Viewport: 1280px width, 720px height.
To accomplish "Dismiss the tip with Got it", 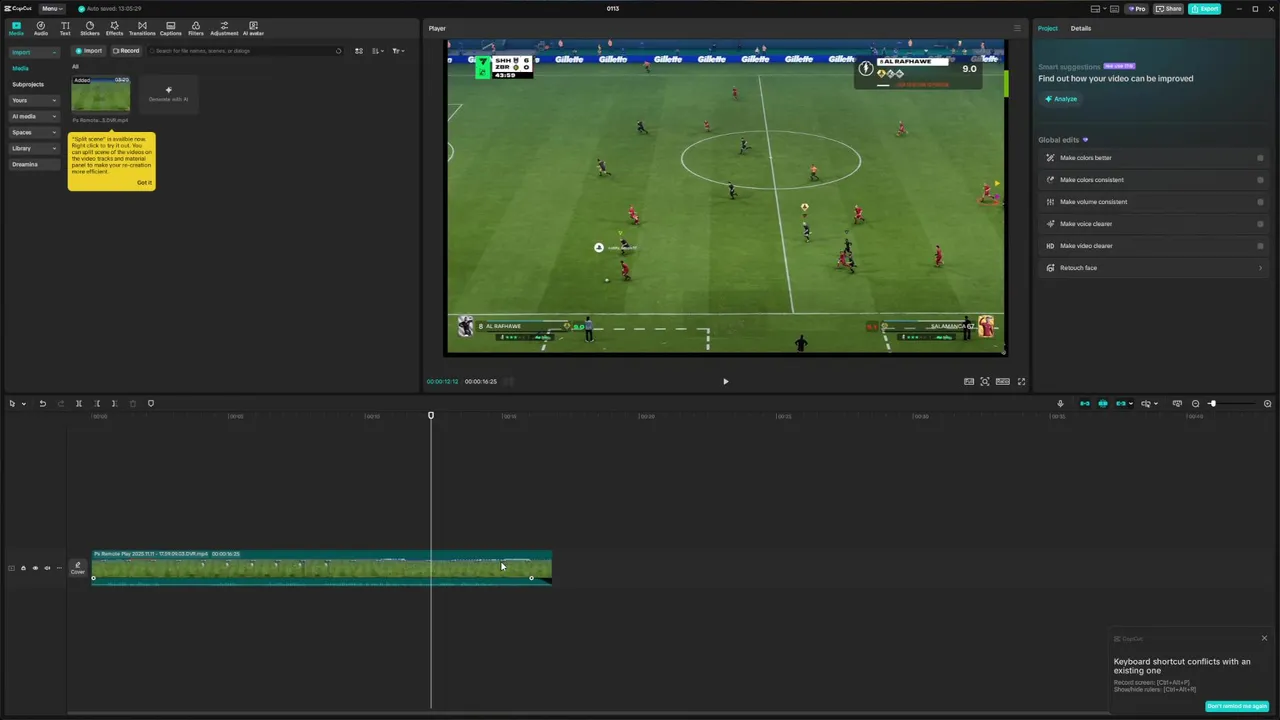I will point(144,182).
